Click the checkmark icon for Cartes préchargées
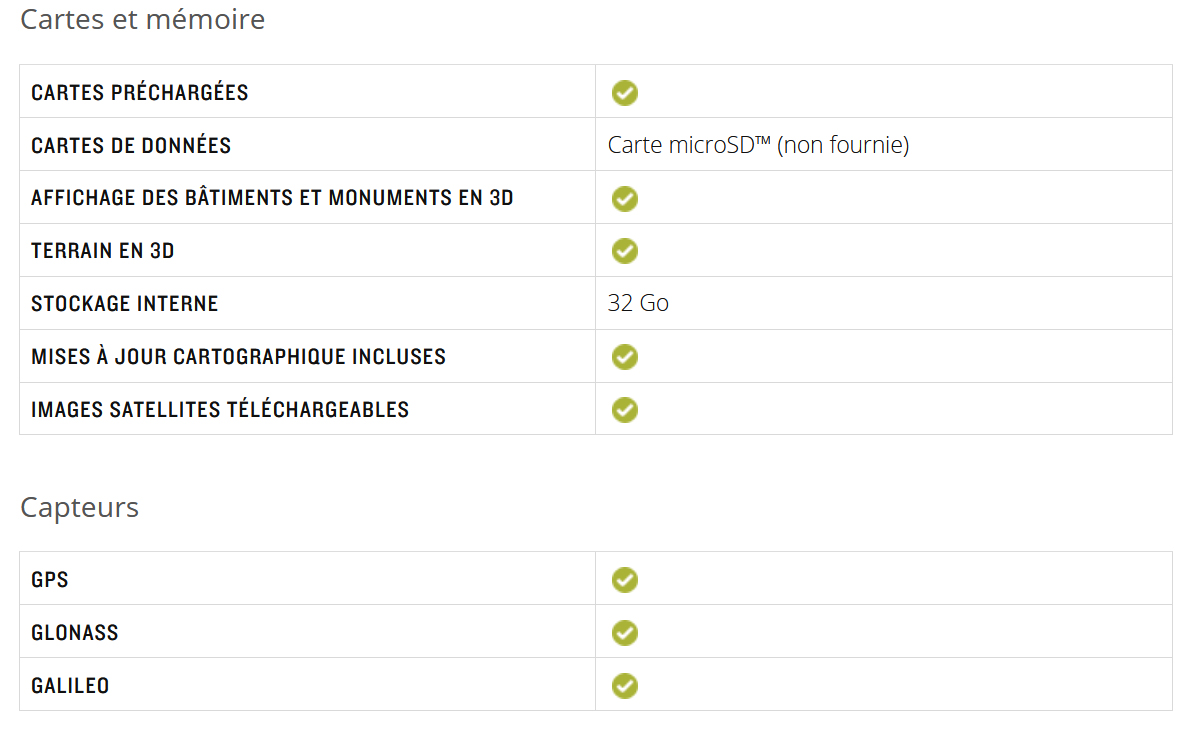 tap(624, 93)
